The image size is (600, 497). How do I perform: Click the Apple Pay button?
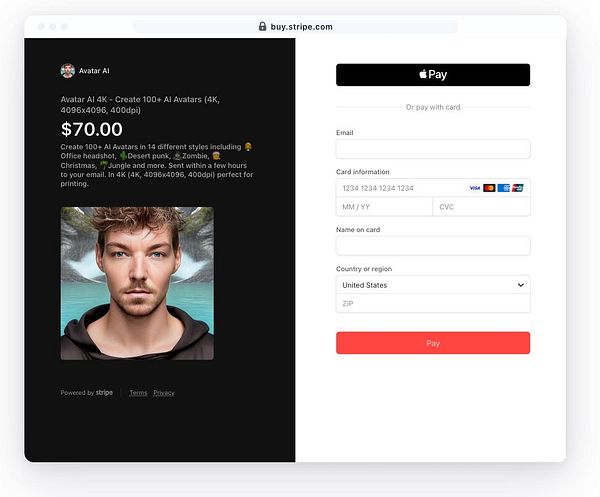coord(433,75)
